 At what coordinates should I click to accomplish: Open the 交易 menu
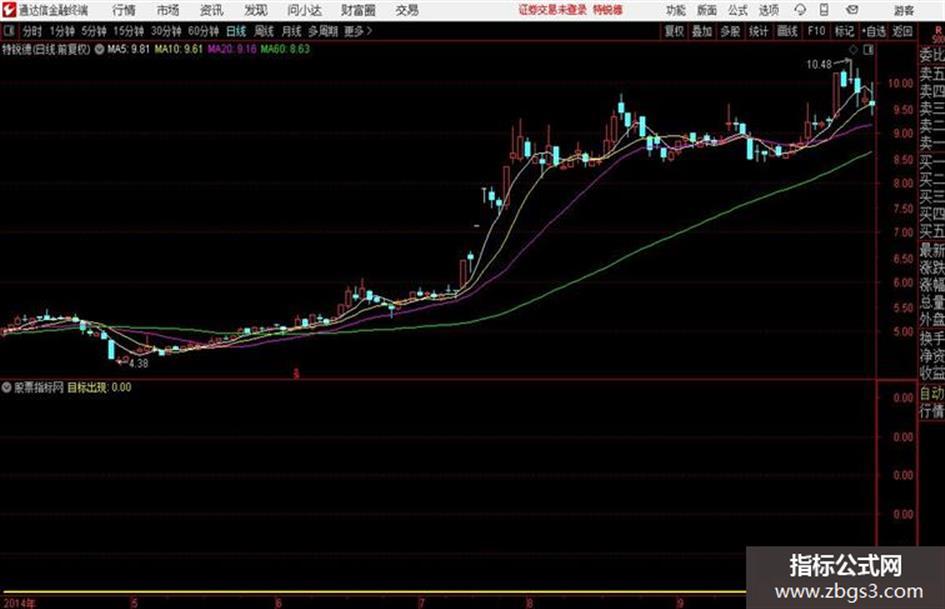tap(407, 10)
